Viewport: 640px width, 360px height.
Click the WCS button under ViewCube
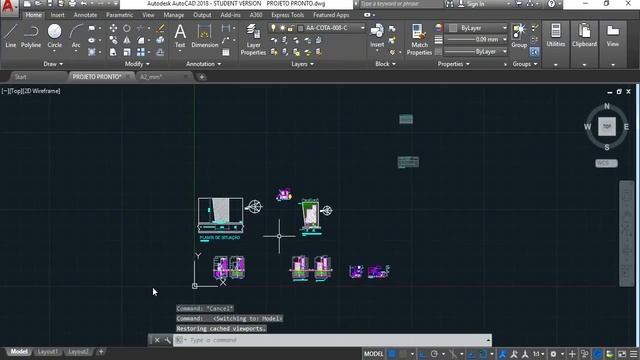click(606, 163)
